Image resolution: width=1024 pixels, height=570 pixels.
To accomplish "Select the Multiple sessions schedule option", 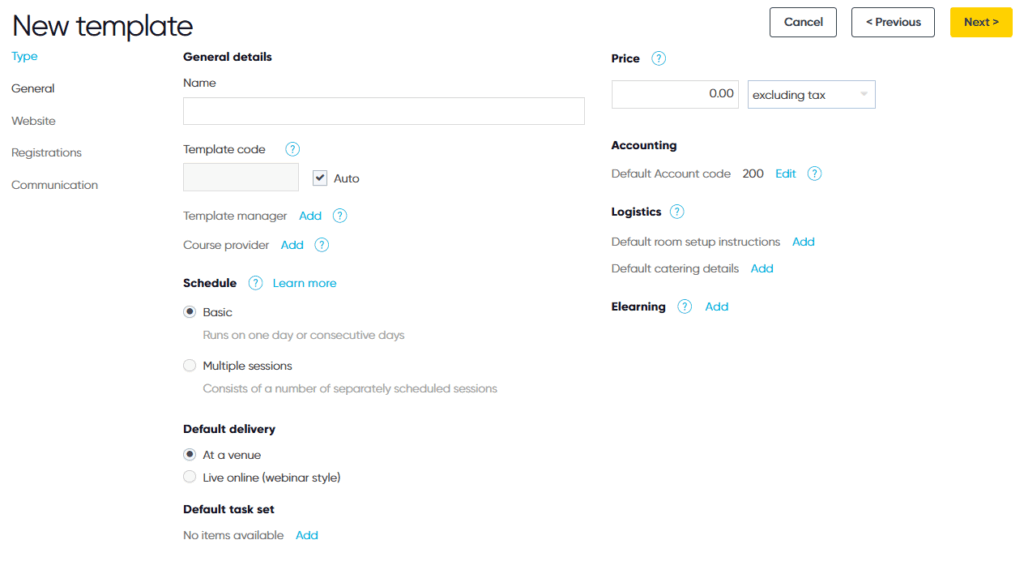I will [x=189, y=366].
